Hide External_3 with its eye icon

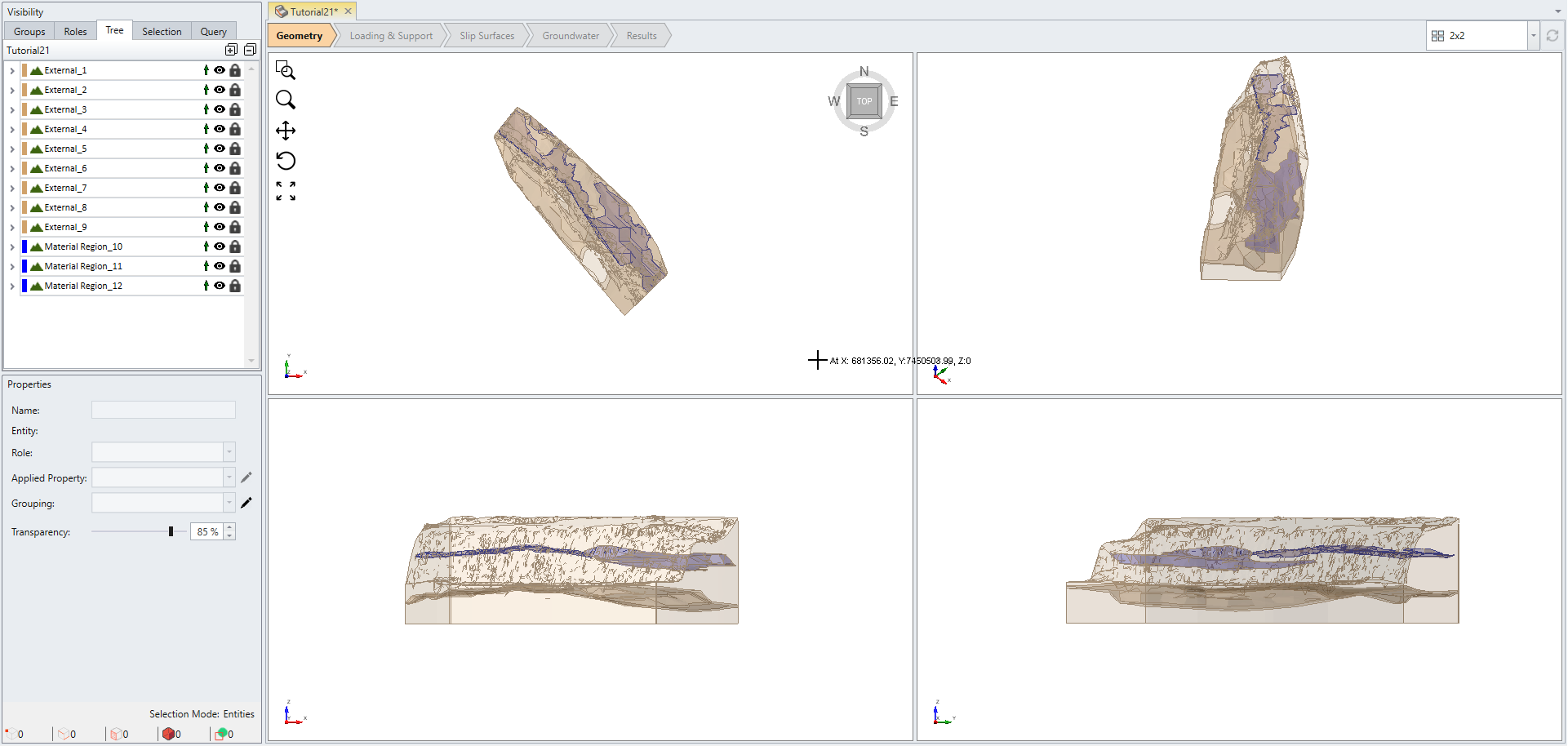pos(220,109)
